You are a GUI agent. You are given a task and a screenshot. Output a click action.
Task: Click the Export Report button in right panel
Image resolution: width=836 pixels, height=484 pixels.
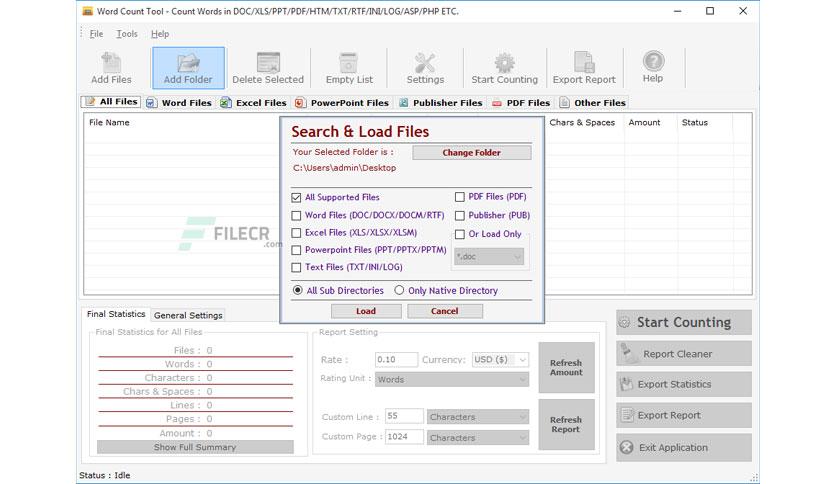pyautogui.click(x=684, y=415)
